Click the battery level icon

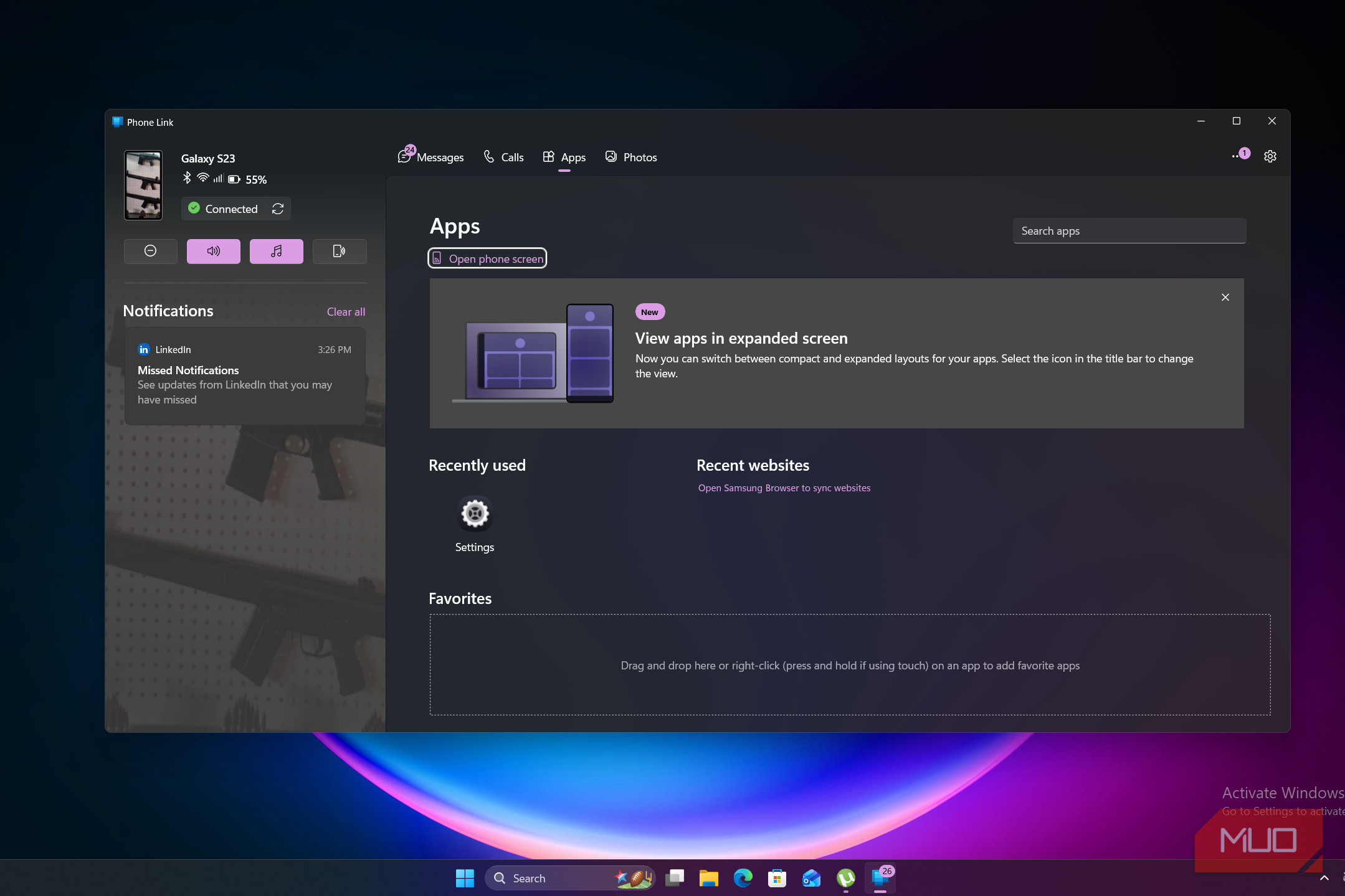(x=234, y=179)
